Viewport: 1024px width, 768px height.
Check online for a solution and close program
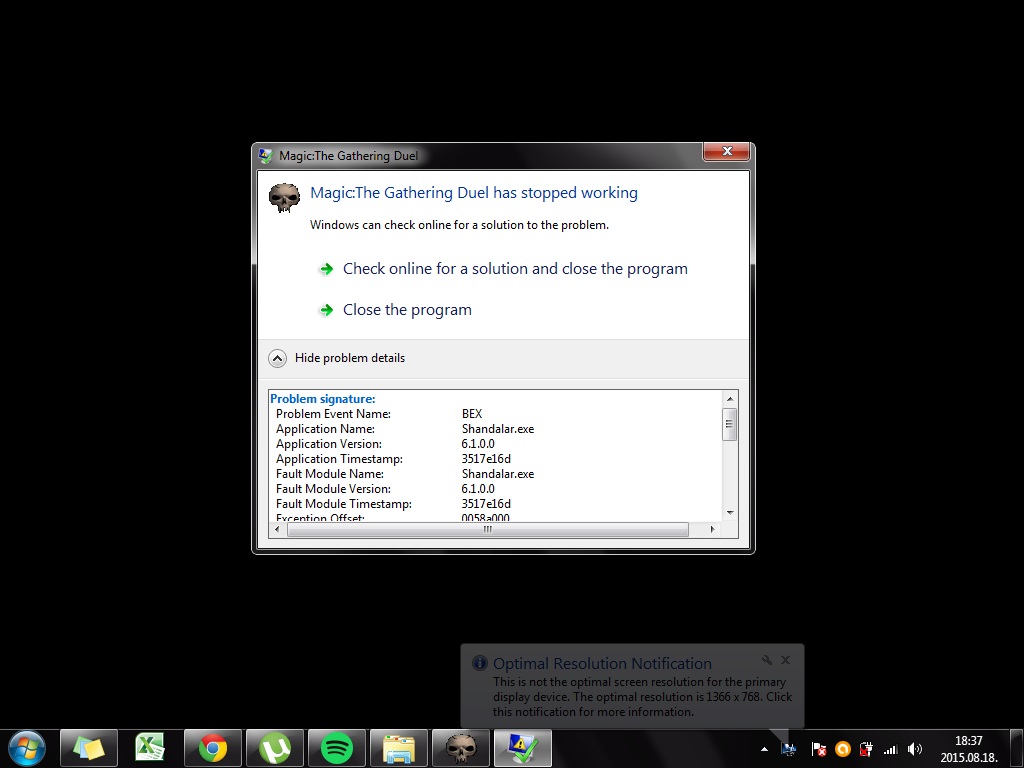[x=515, y=269]
